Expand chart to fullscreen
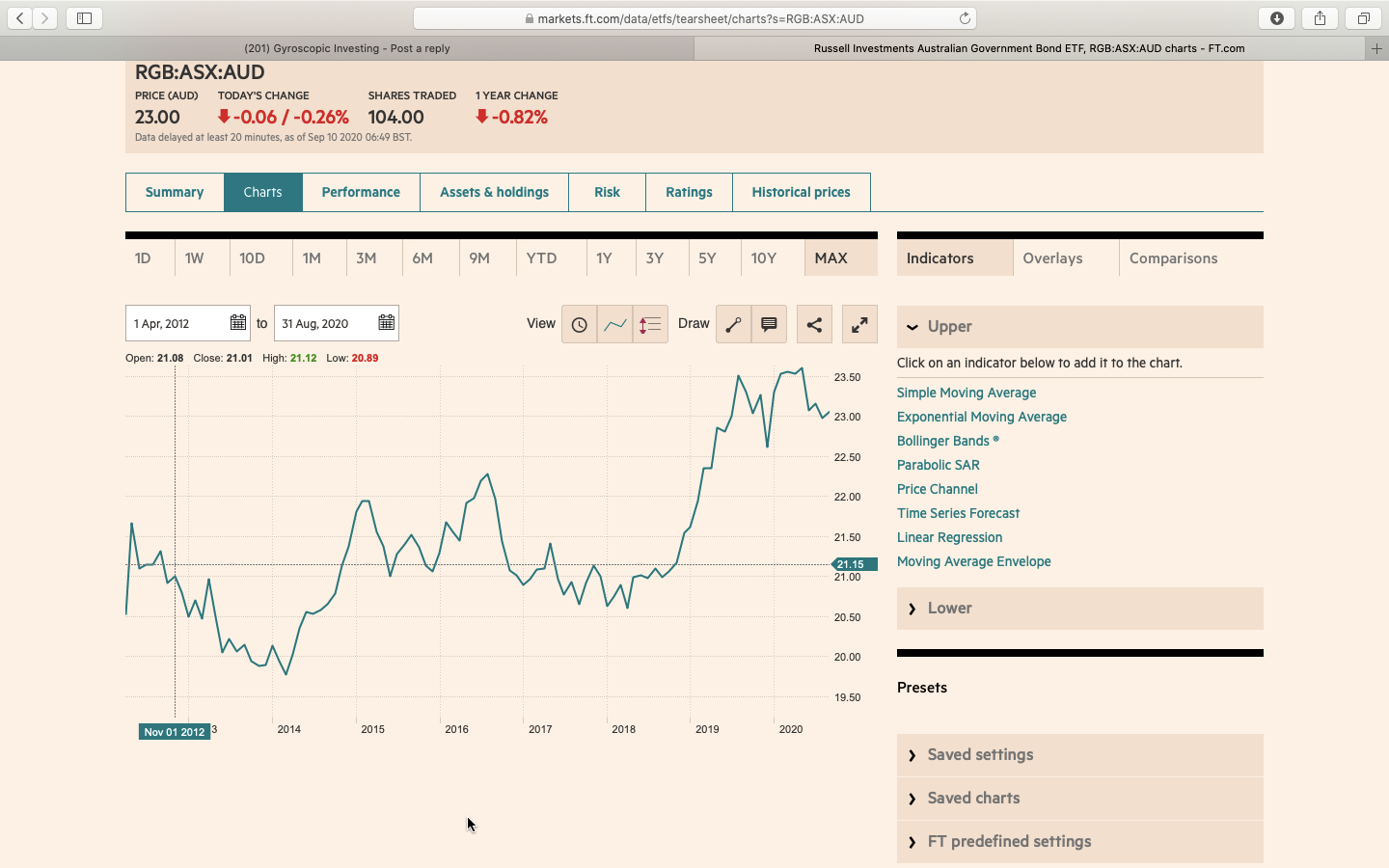This screenshot has height=868, width=1389. point(859,325)
